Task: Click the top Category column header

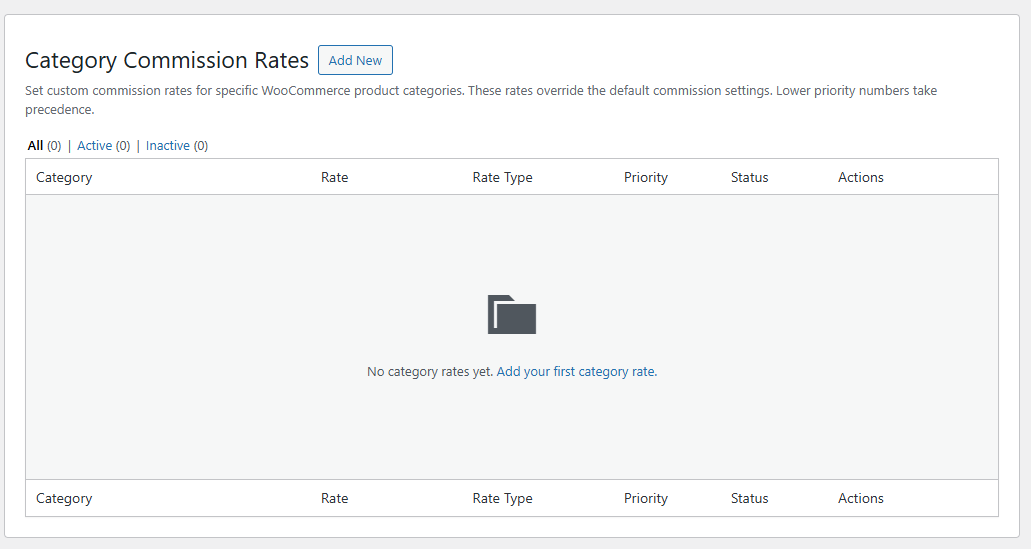Action: coord(64,177)
